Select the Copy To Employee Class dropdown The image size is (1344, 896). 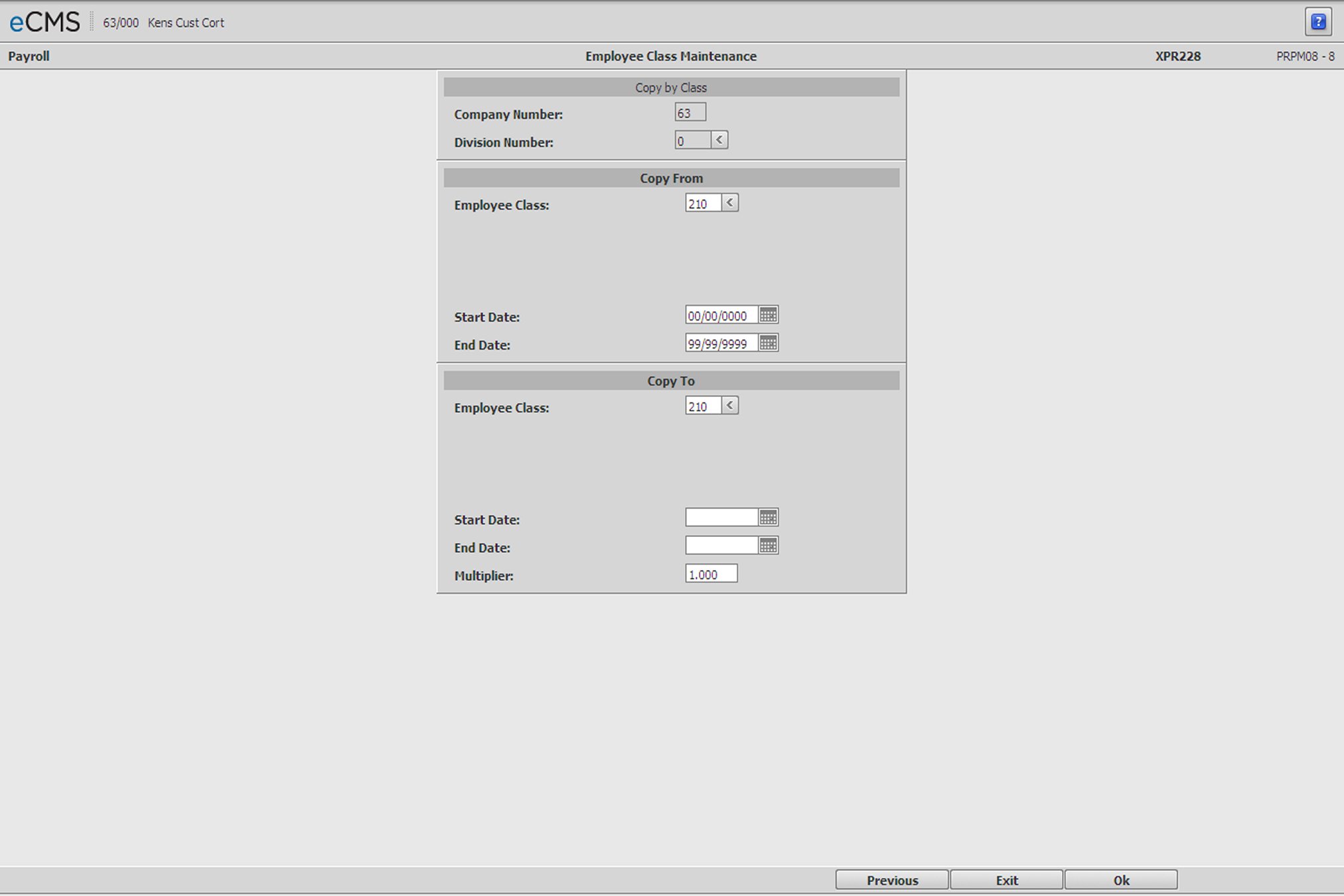click(x=729, y=405)
